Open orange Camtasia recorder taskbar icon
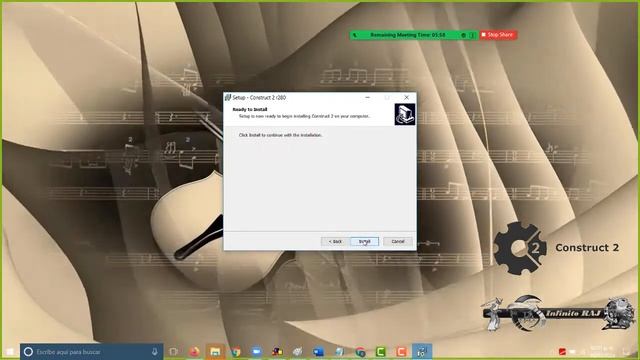Viewport: 640px width, 360px height. pos(401,351)
